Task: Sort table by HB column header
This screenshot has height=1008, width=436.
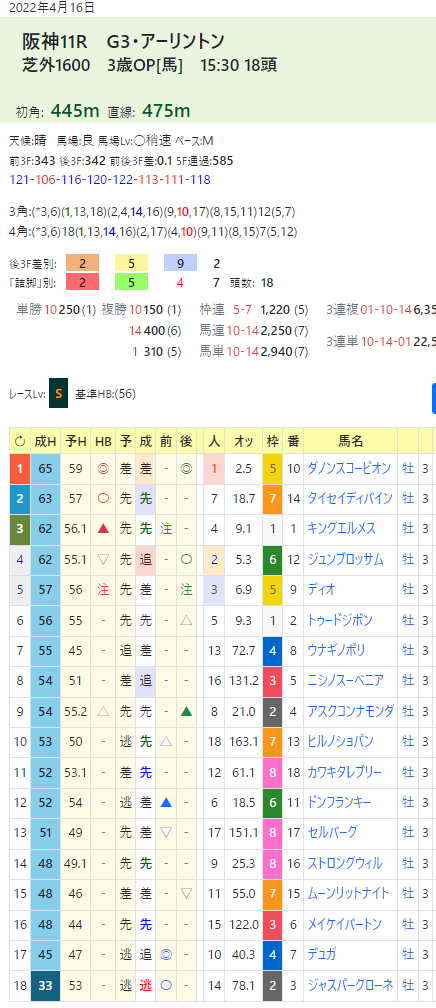Action: [x=102, y=441]
